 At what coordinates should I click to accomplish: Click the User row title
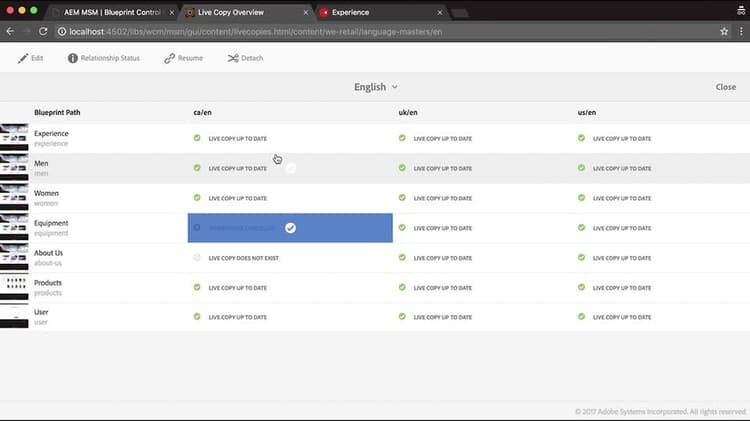click(x=41, y=312)
